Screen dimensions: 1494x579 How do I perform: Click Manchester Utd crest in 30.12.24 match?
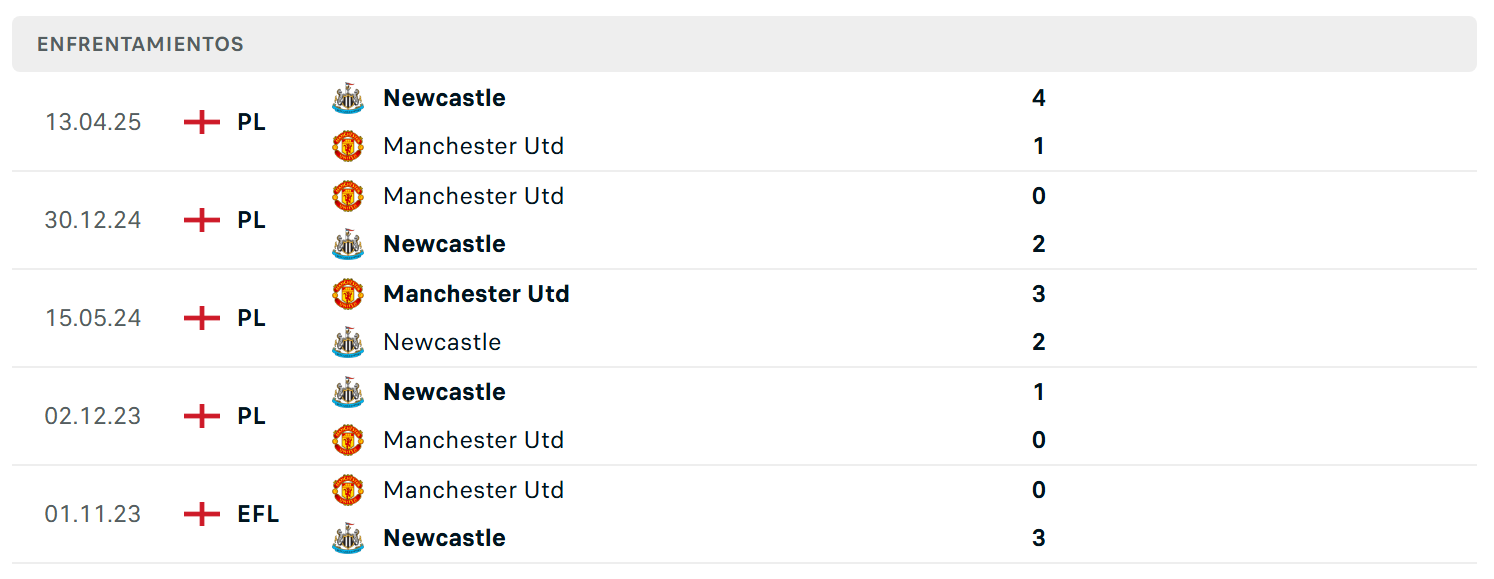point(347,196)
